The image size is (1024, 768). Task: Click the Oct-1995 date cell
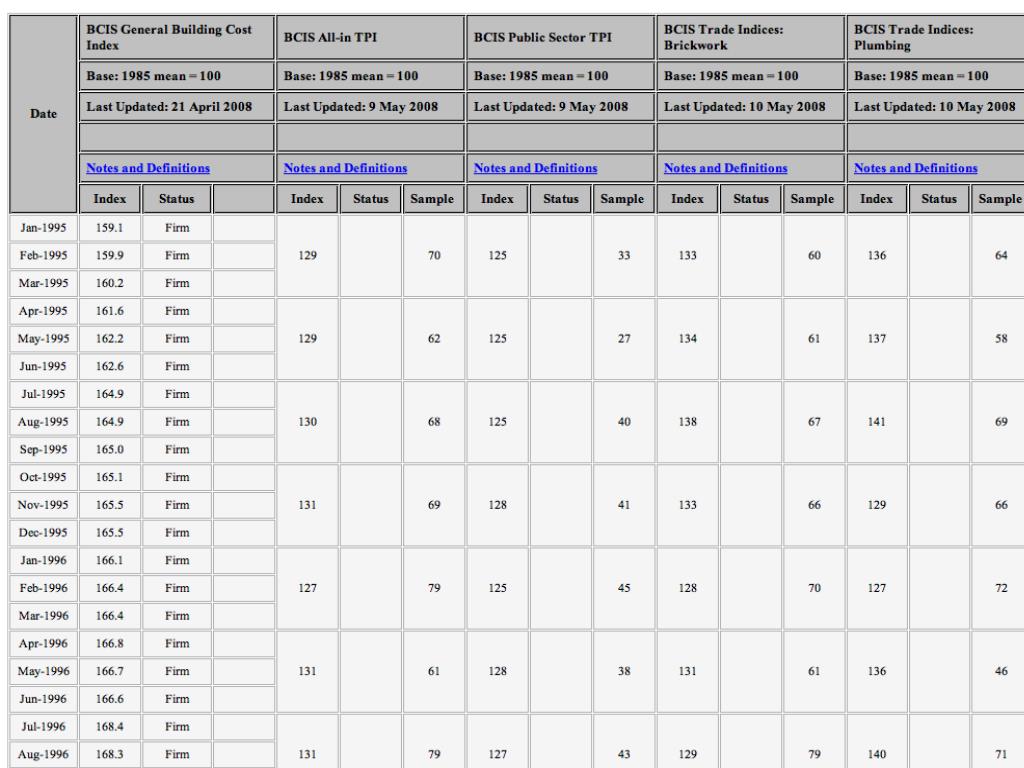pos(43,477)
